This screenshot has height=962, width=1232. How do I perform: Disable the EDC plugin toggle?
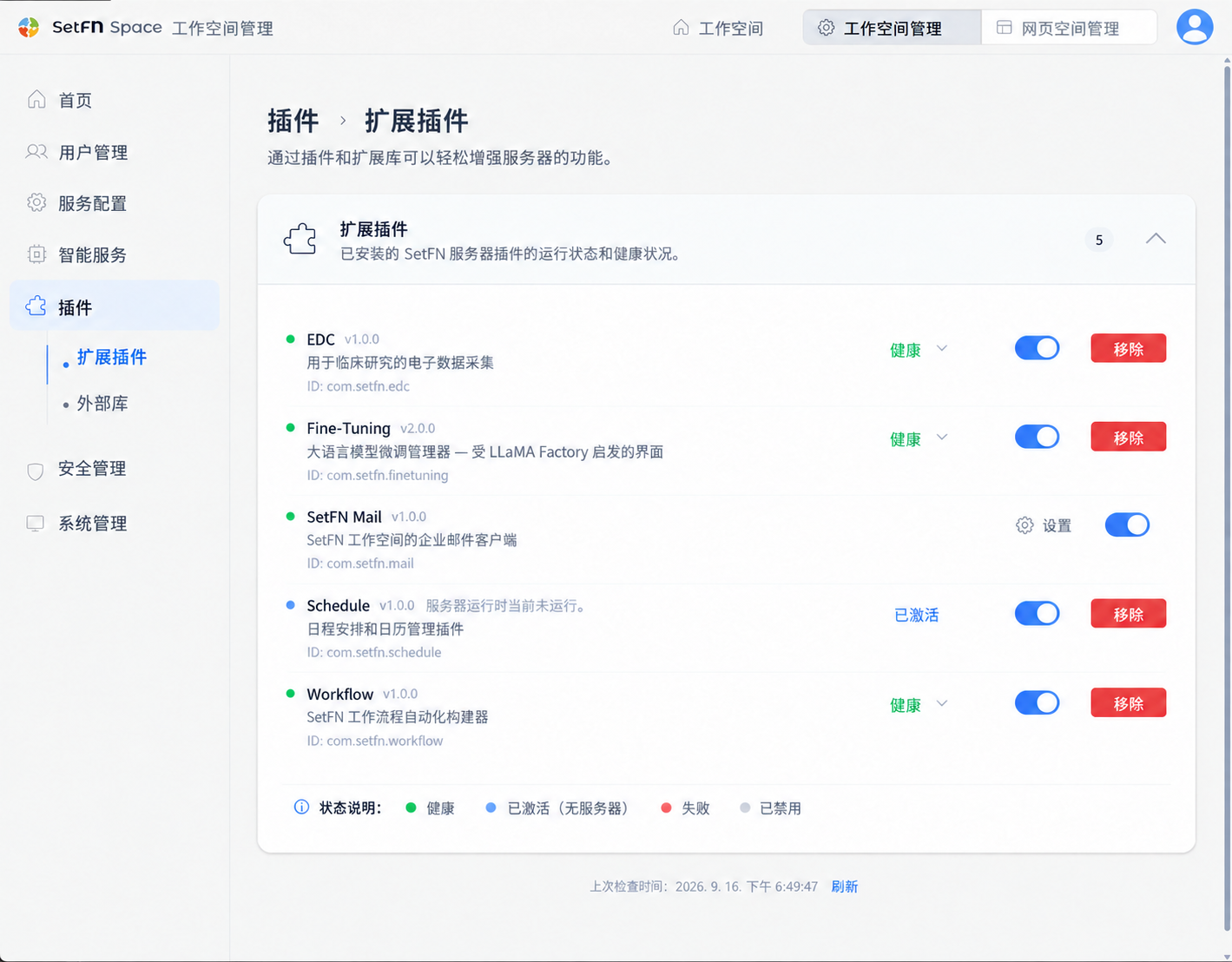pos(1038,348)
